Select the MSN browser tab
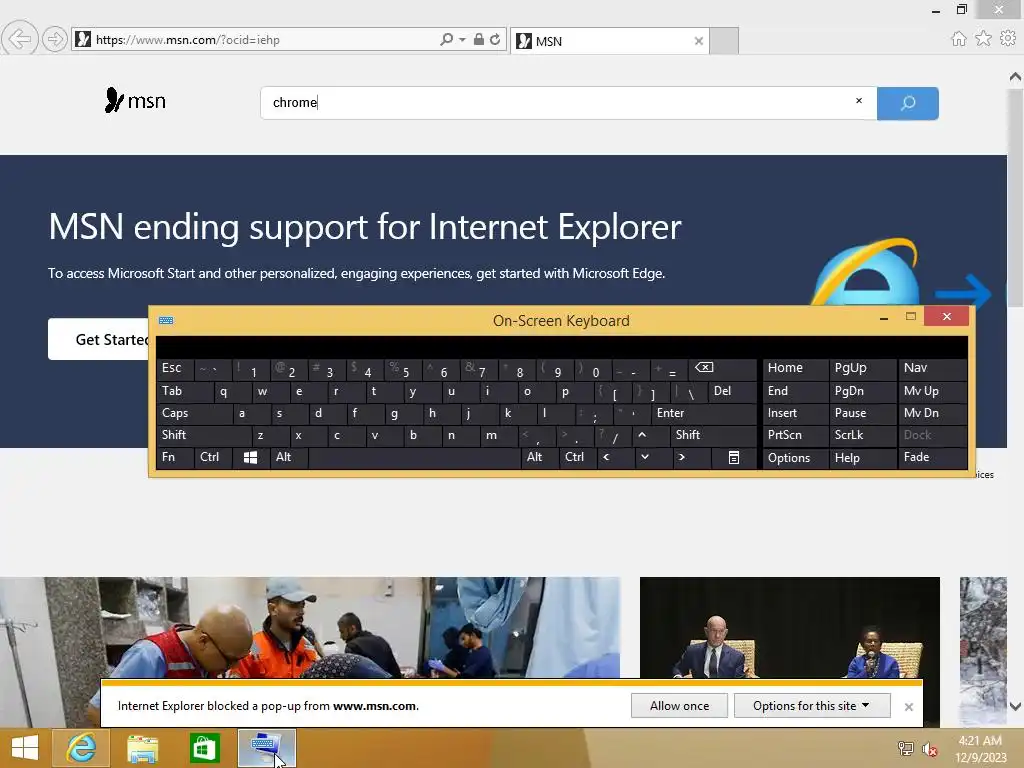The image size is (1024, 768). 609,41
